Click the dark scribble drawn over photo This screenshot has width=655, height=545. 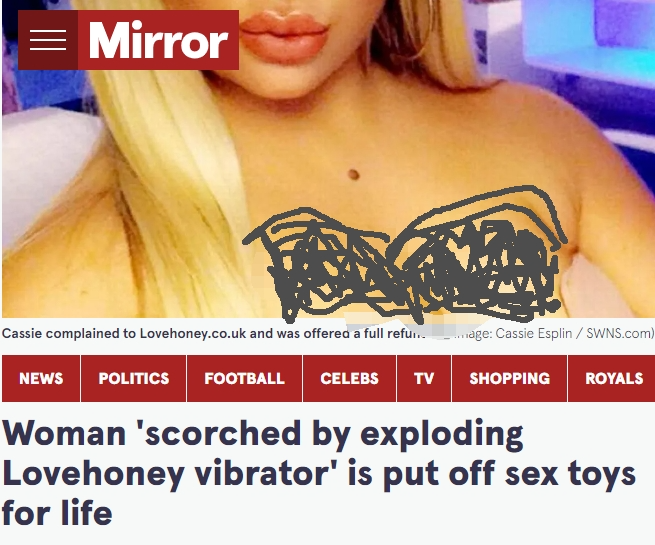(x=403, y=256)
